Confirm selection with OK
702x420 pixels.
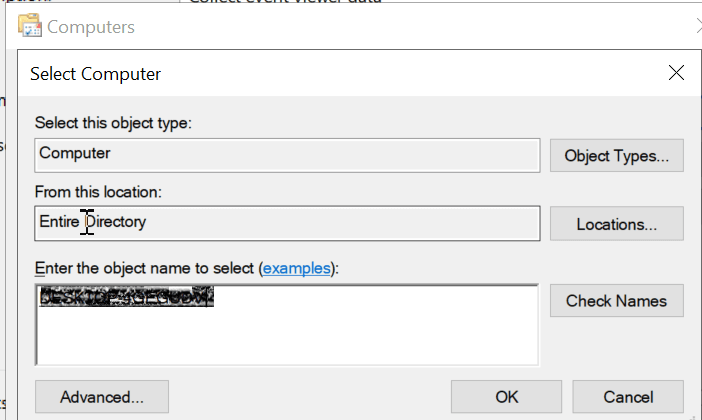506,397
